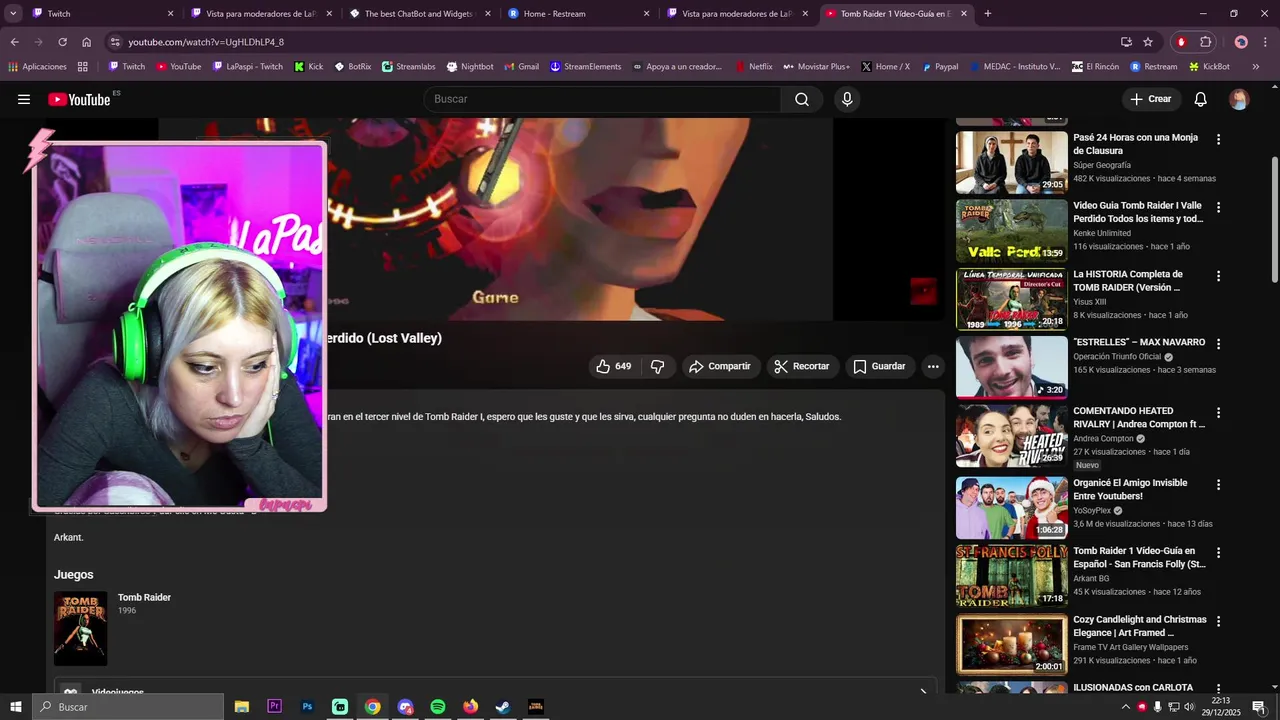The width and height of the screenshot is (1280, 720).
Task: Open Kick bookmark
Action: (309, 67)
